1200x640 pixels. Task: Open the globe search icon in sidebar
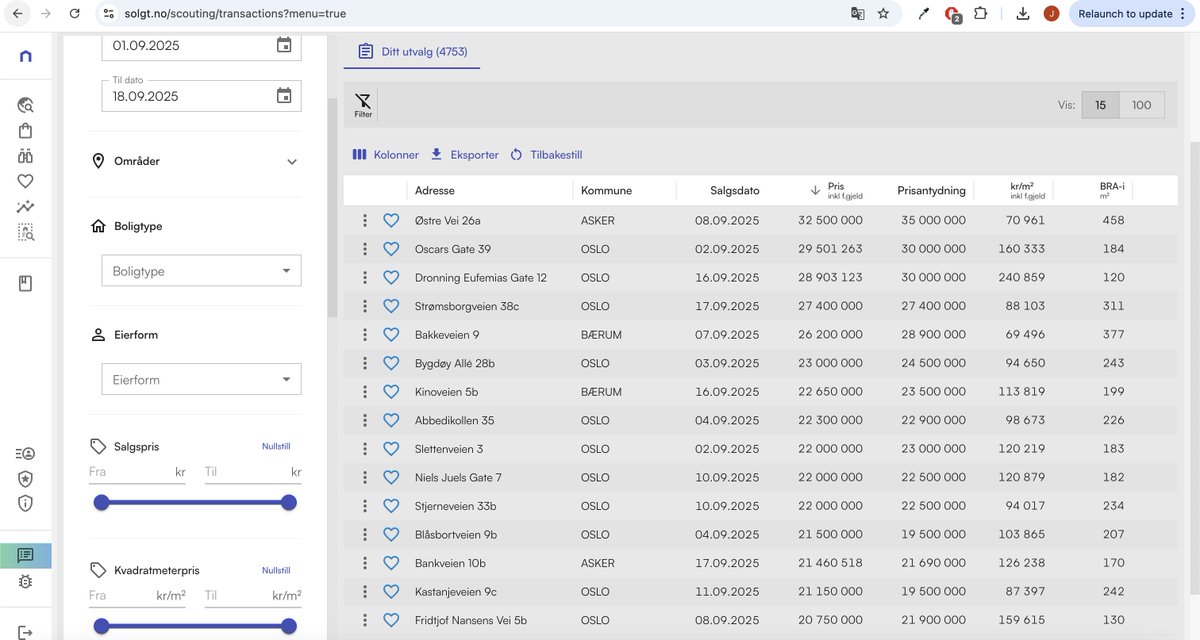point(26,105)
